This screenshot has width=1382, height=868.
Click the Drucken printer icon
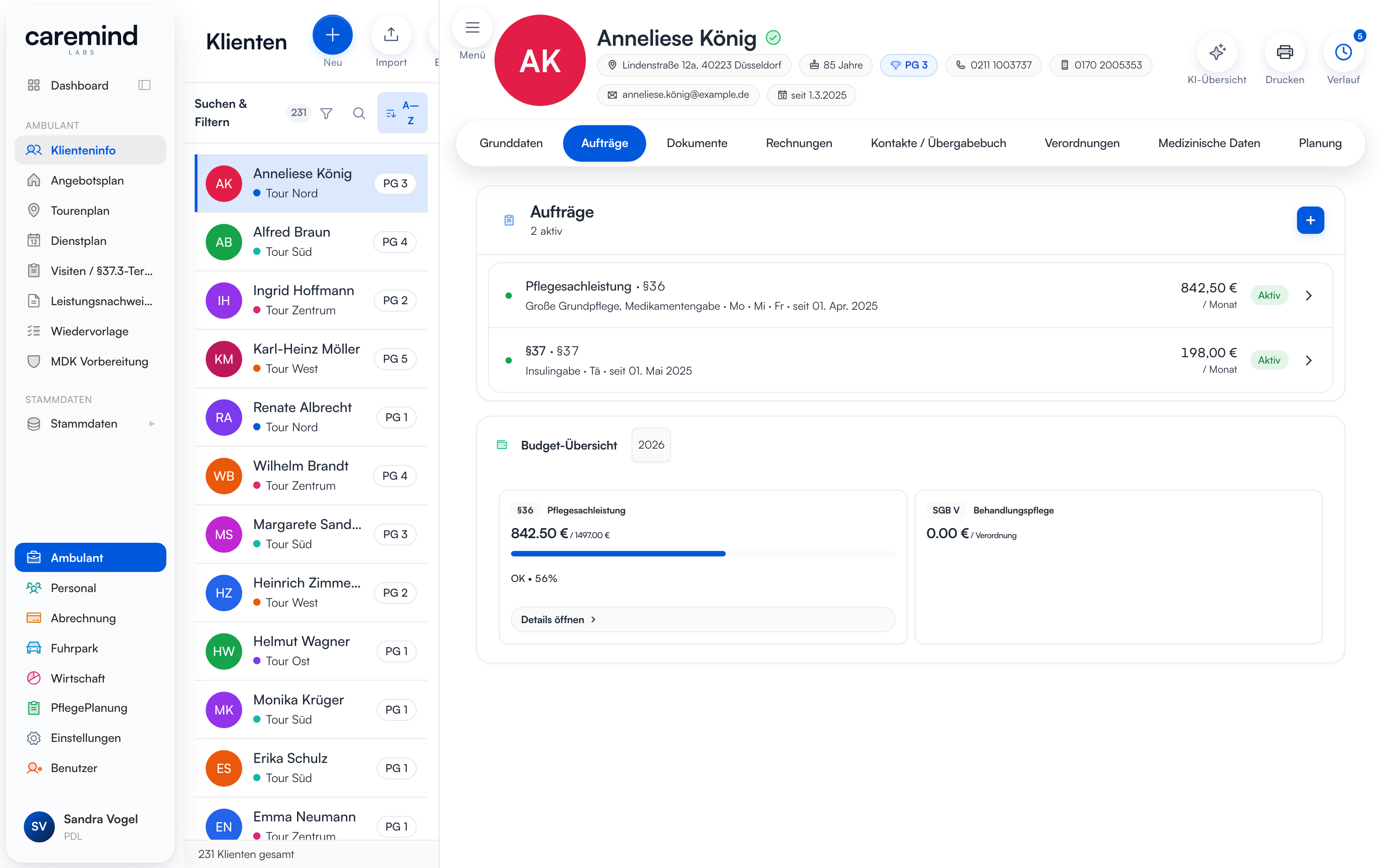(x=1285, y=52)
